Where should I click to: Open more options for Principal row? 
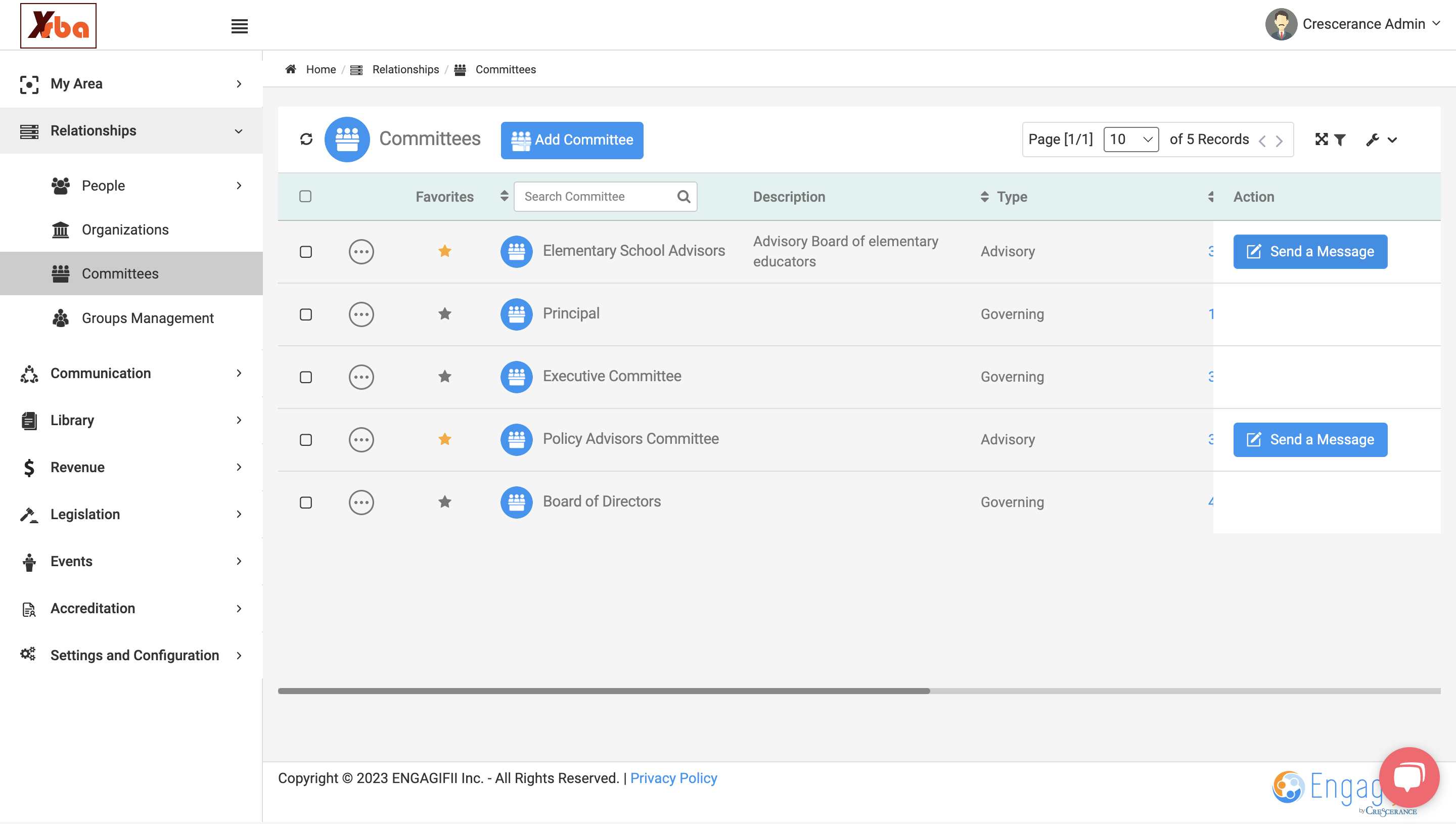click(361, 314)
